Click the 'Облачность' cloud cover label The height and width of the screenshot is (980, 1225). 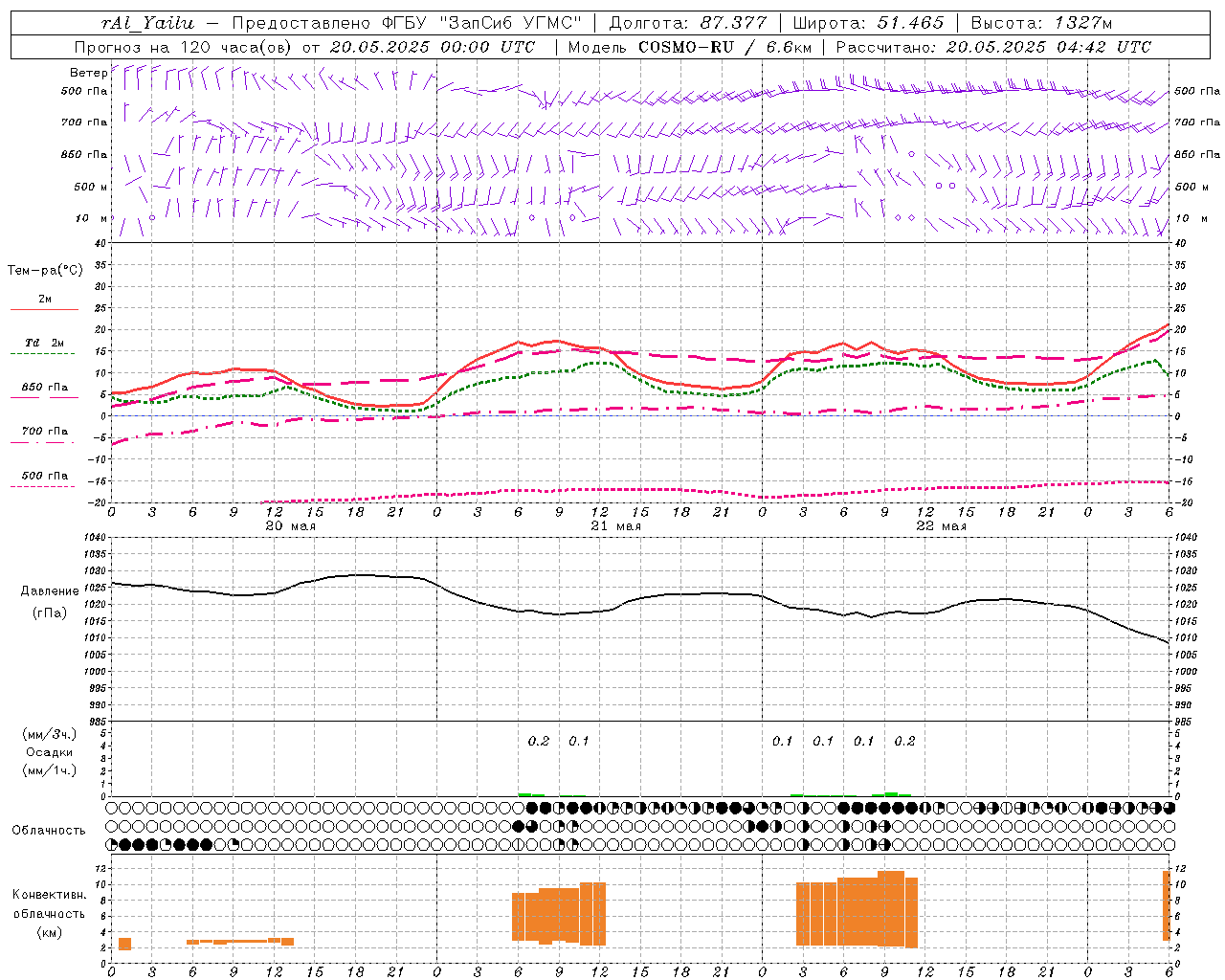coord(49,831)
